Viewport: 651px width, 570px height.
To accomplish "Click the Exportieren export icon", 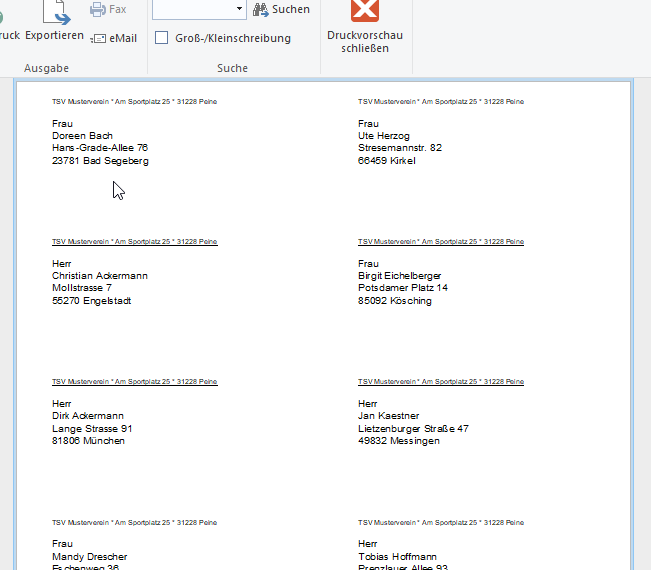I will (54, 14).
